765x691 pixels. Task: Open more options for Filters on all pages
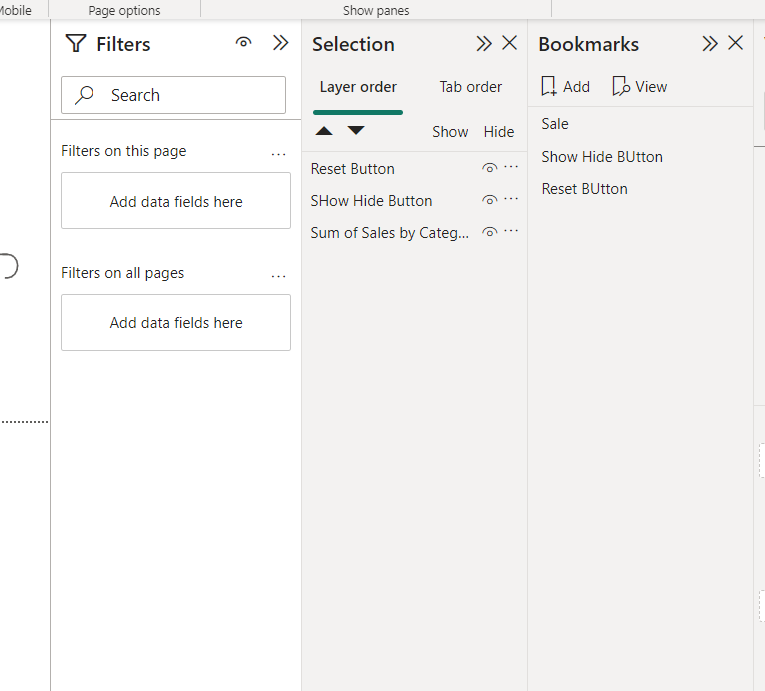(x=278, y=276)
